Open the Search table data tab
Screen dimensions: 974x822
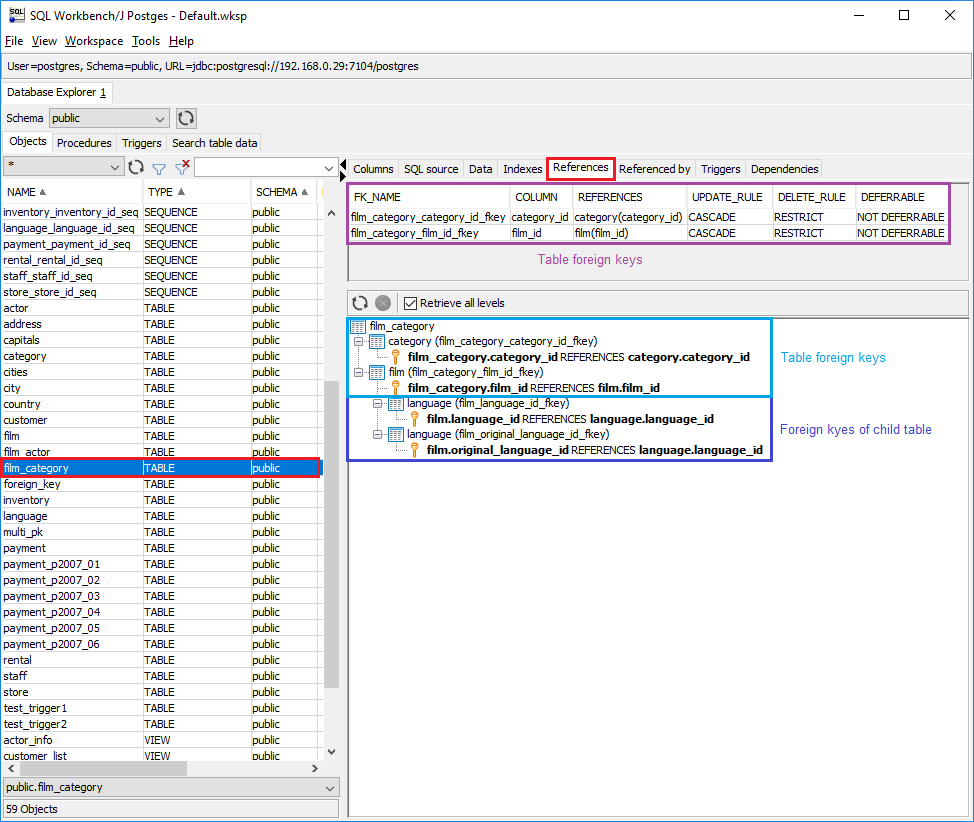pyautogui.click(x=215, y=143)
